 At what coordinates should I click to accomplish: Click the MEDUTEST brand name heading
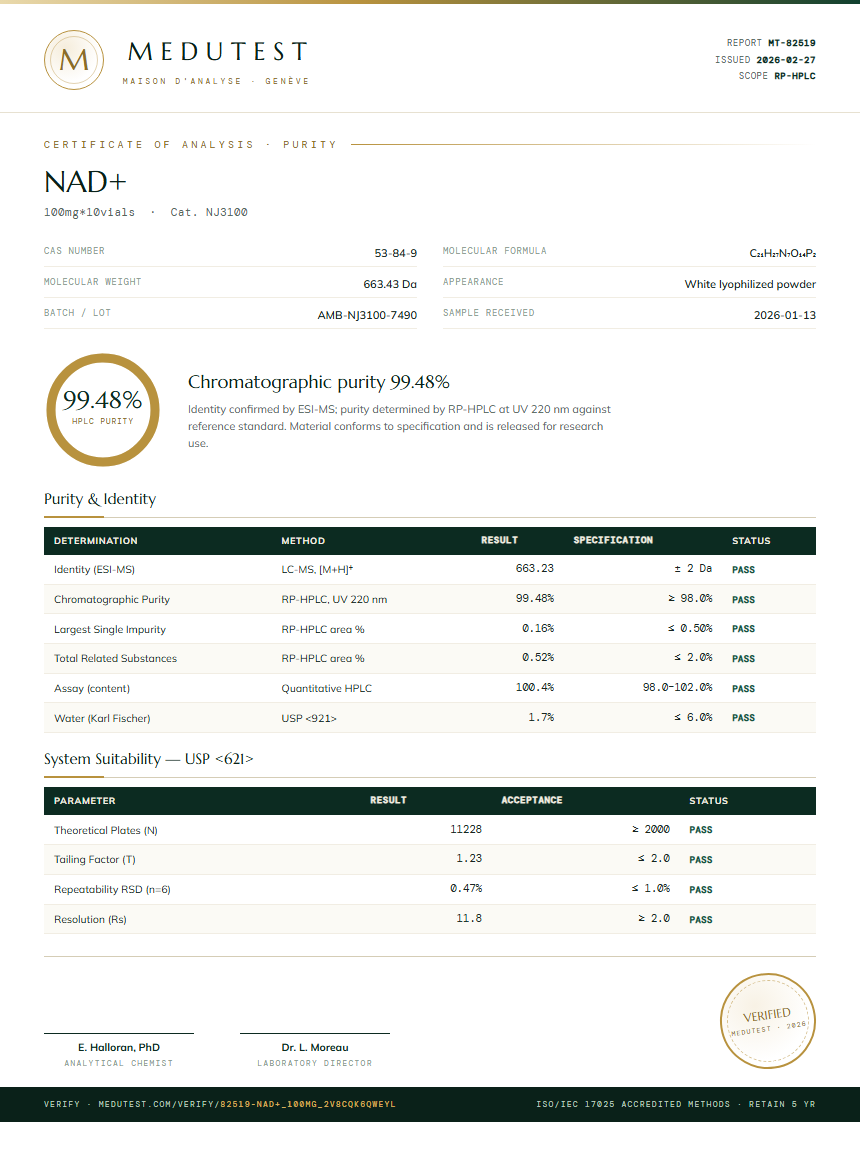coord(217,51)
